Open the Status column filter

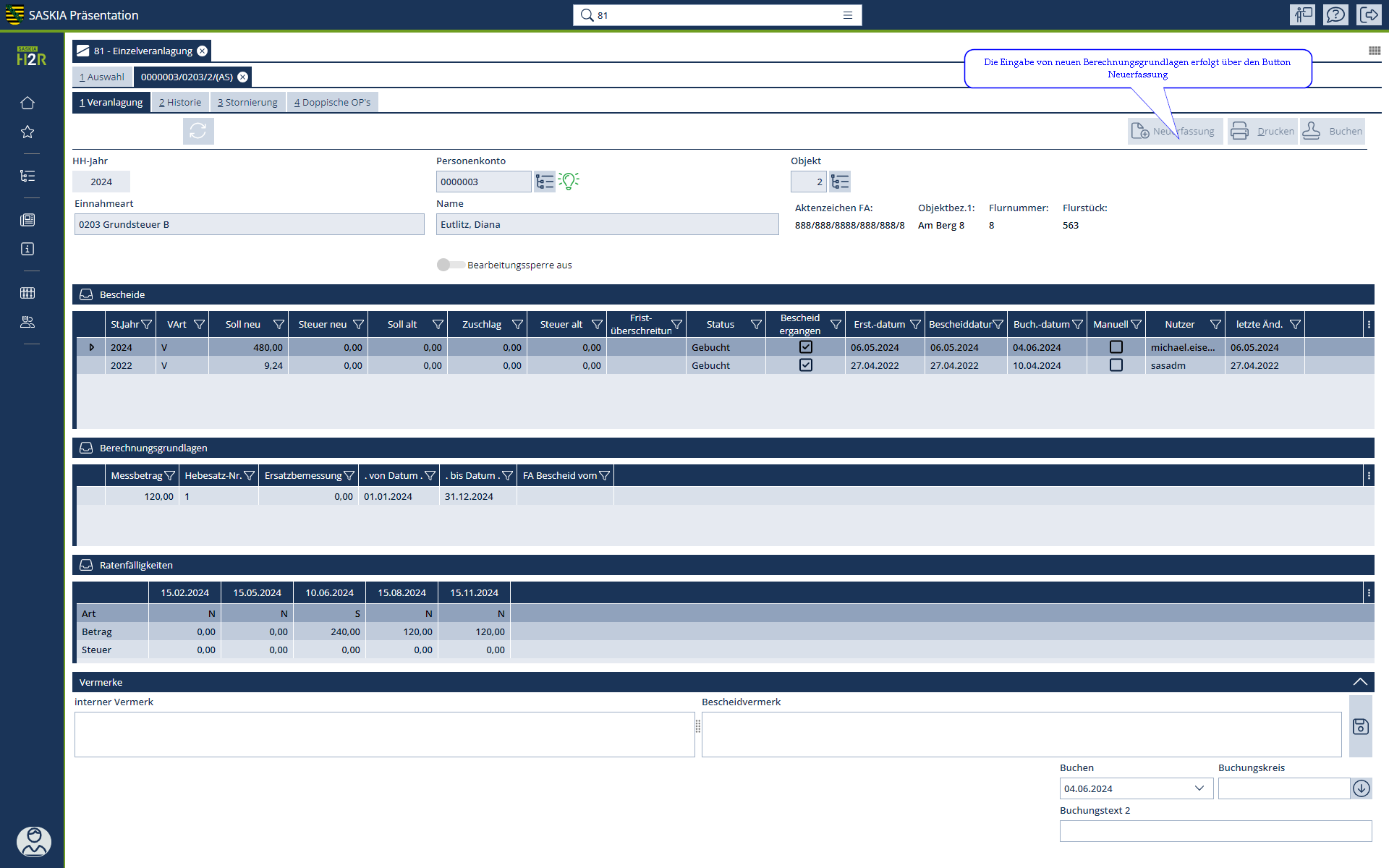pyautogui.click(x=756, y=324)
